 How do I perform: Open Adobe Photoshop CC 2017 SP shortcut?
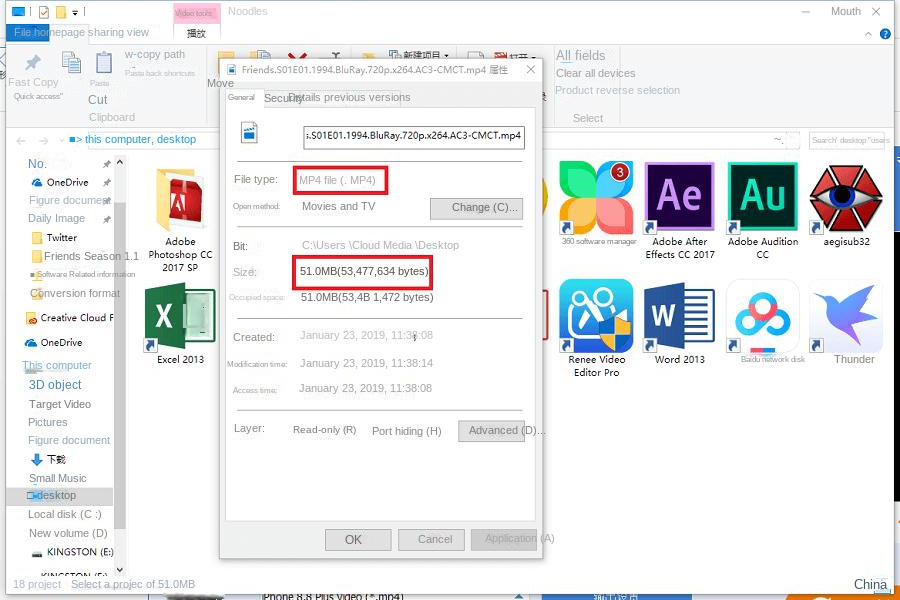(180, 220)
